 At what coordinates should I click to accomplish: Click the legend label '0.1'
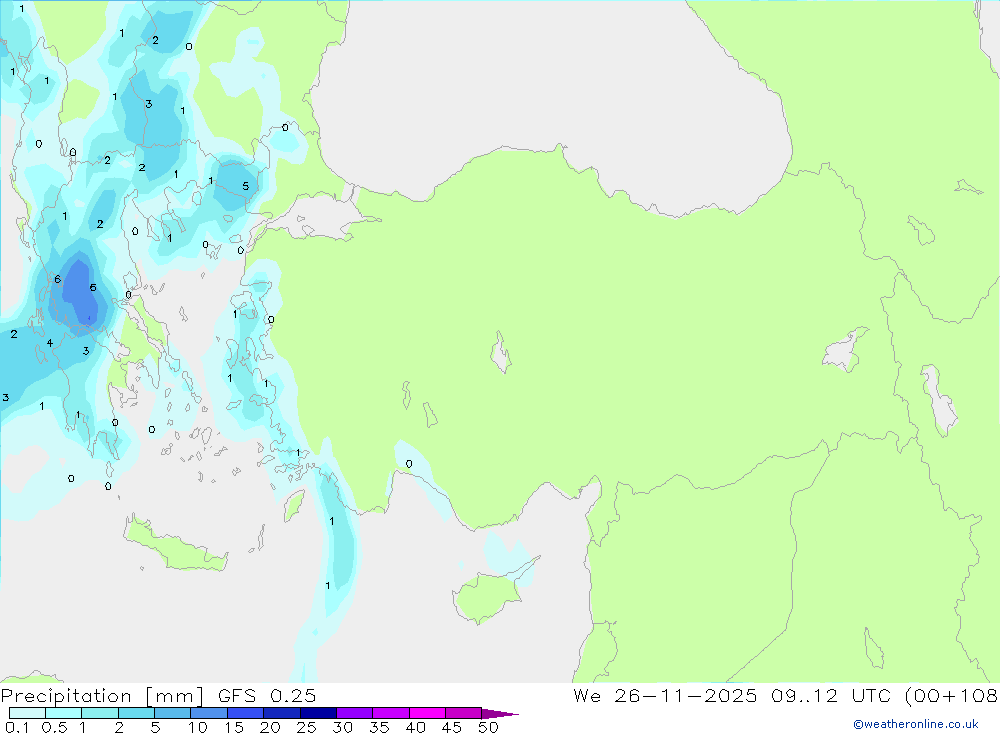tap(17, 727)
